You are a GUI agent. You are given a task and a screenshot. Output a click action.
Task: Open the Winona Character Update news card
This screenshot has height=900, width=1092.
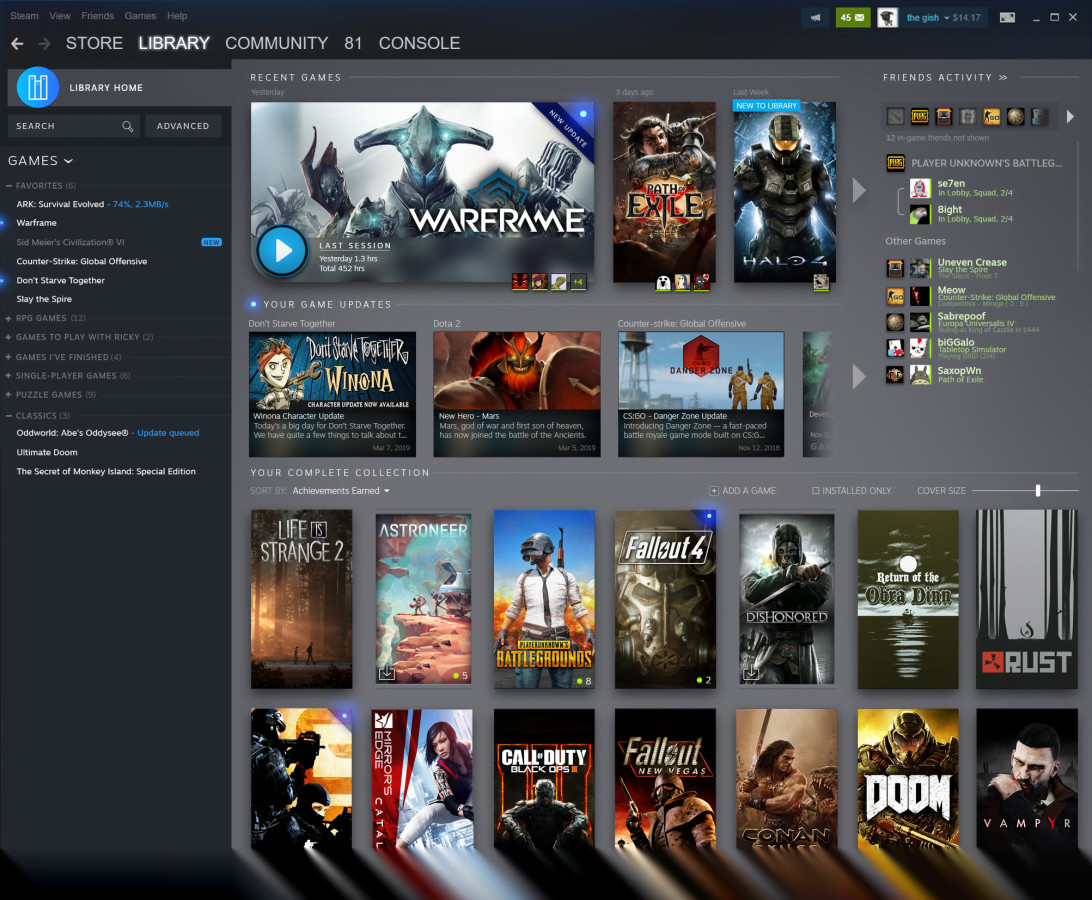[332, 394]
